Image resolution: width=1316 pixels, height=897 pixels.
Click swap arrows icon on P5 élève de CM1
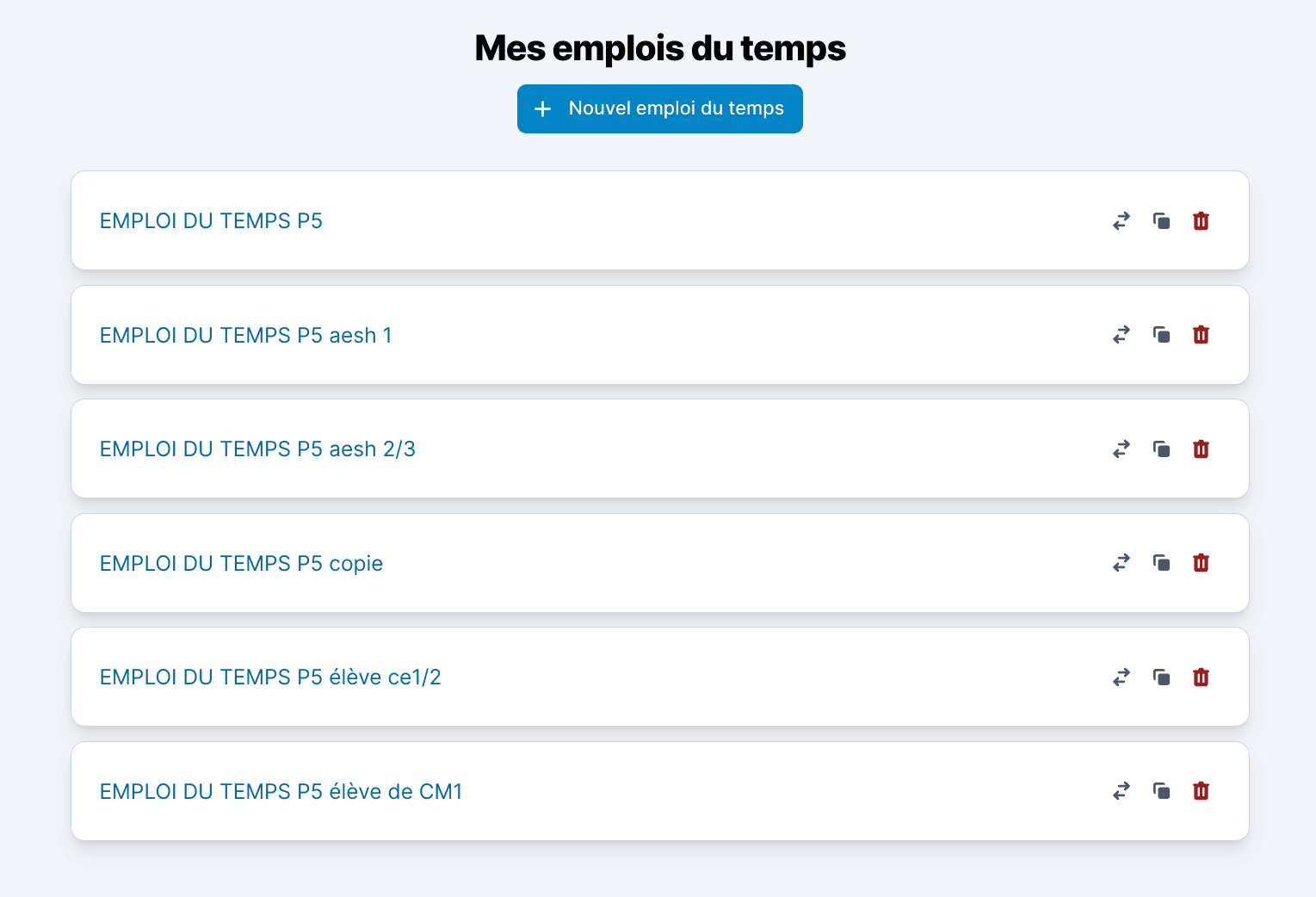pos(1121,791)
